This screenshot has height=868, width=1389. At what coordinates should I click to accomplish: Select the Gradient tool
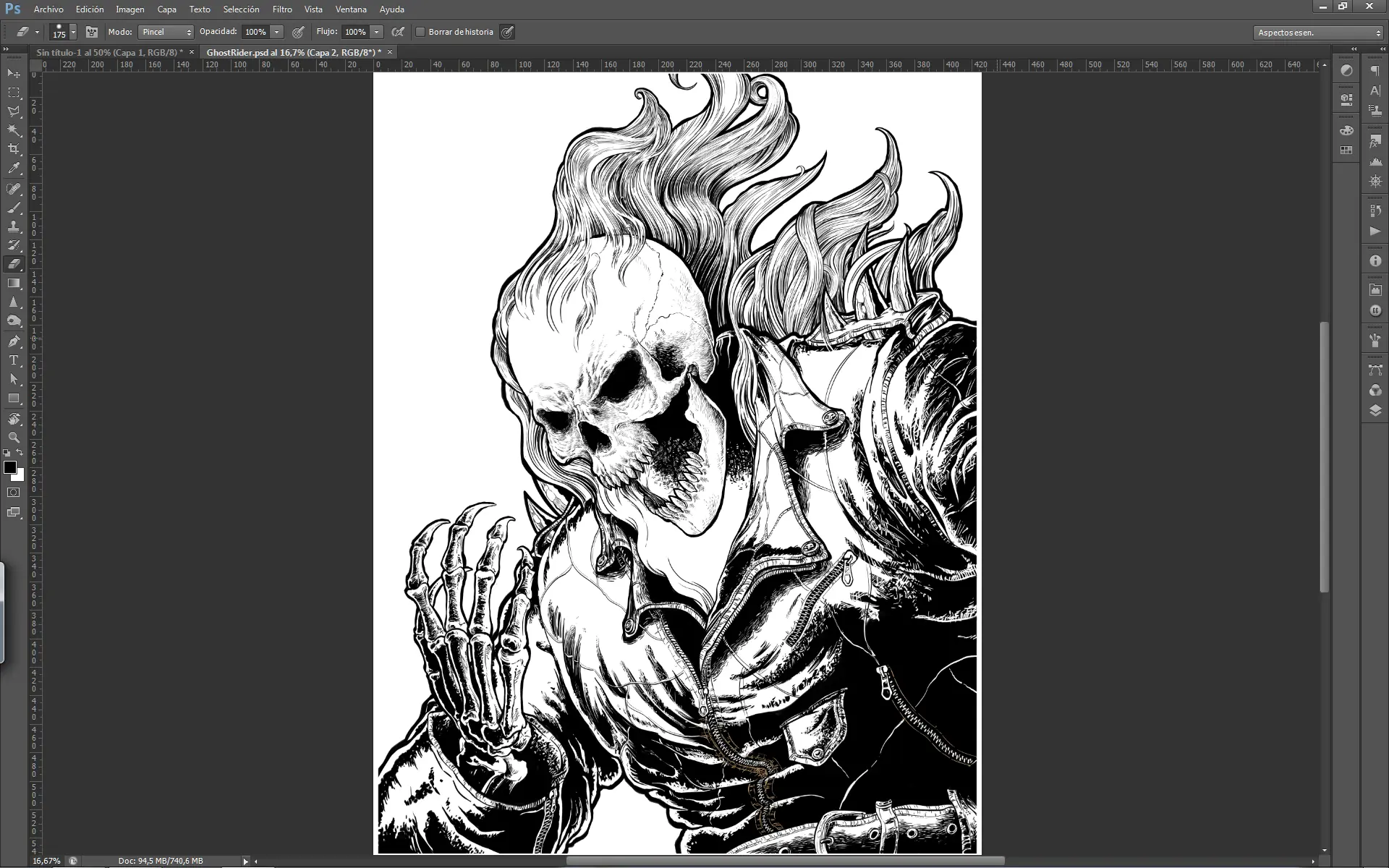14,283
